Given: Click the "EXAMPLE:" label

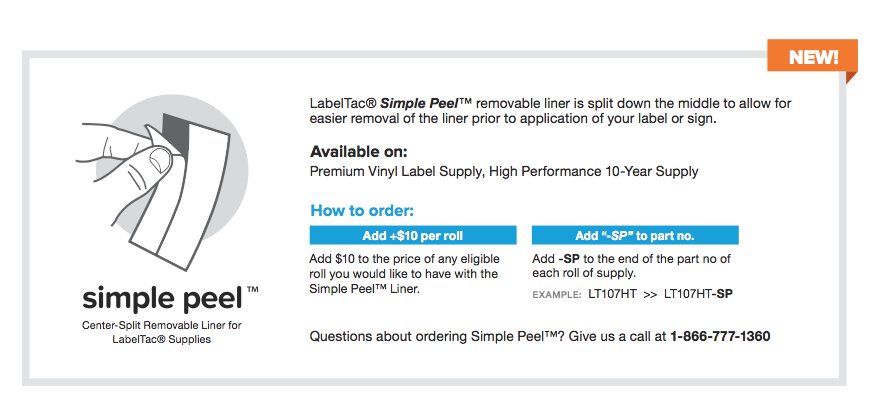Looking at the screenshot, I should point(557,295).
